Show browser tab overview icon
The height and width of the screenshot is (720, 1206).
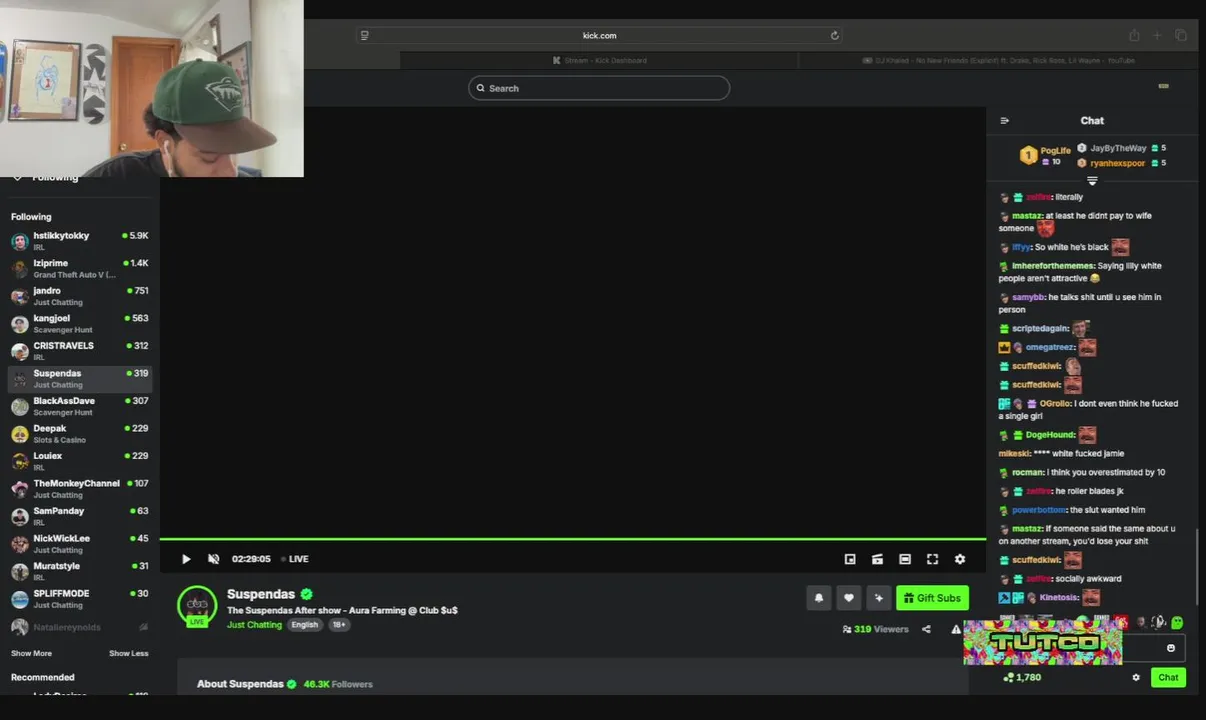1181,35
